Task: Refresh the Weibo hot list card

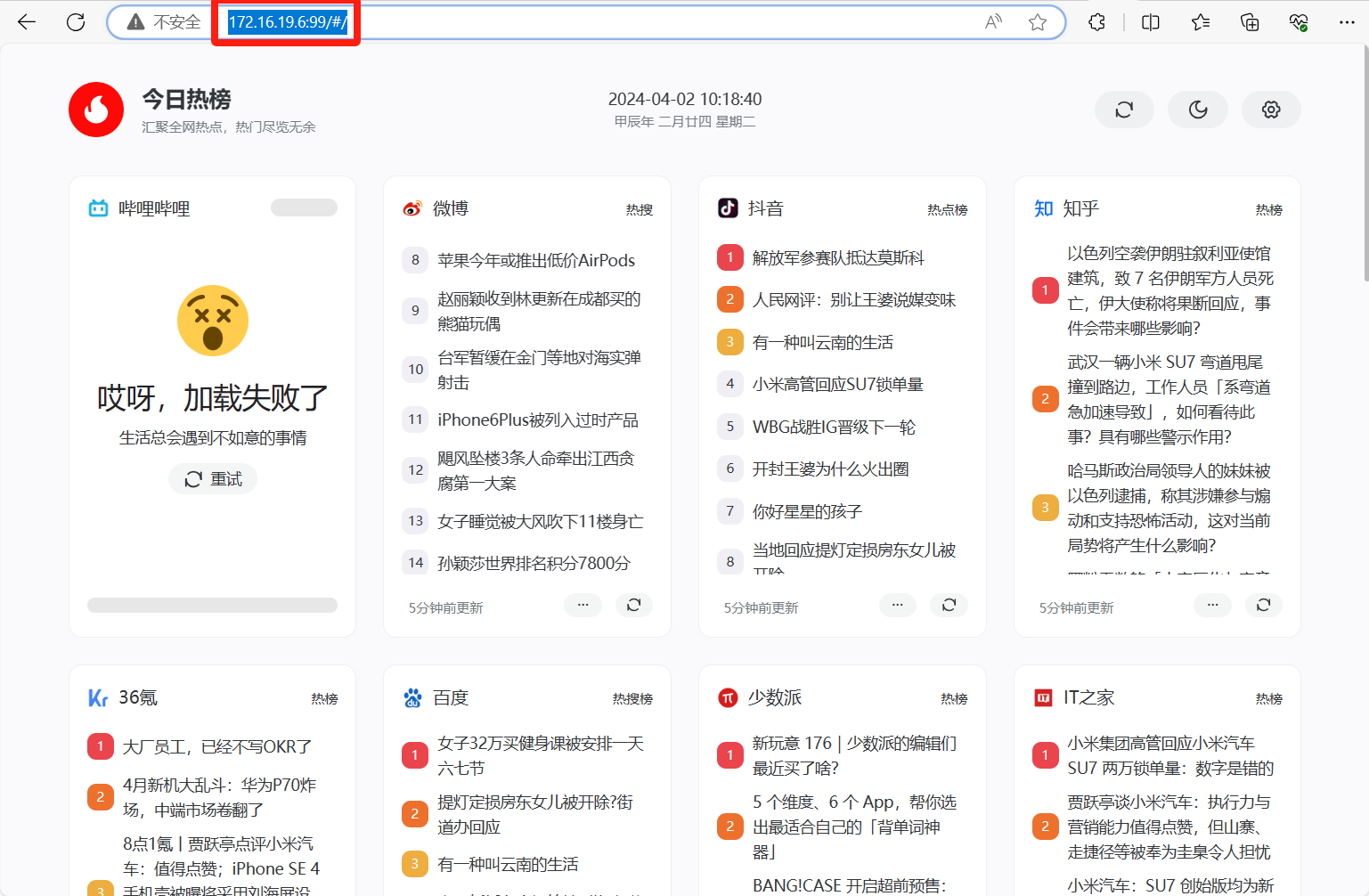Action: coord(633,606)
